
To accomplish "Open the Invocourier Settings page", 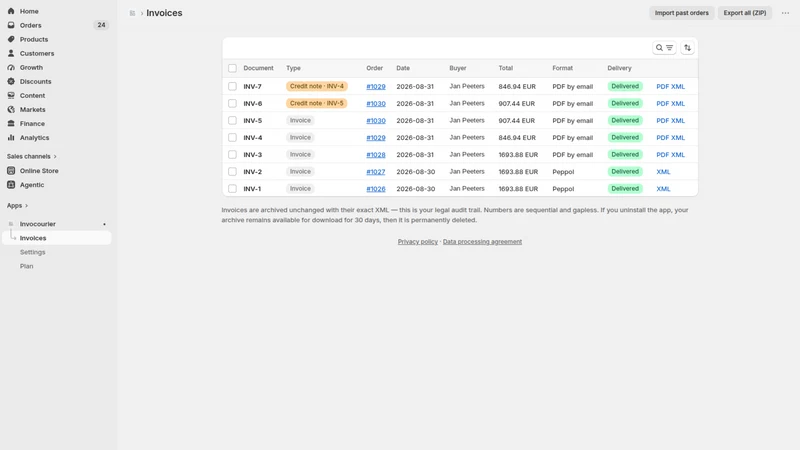I will tap(33, 252).
